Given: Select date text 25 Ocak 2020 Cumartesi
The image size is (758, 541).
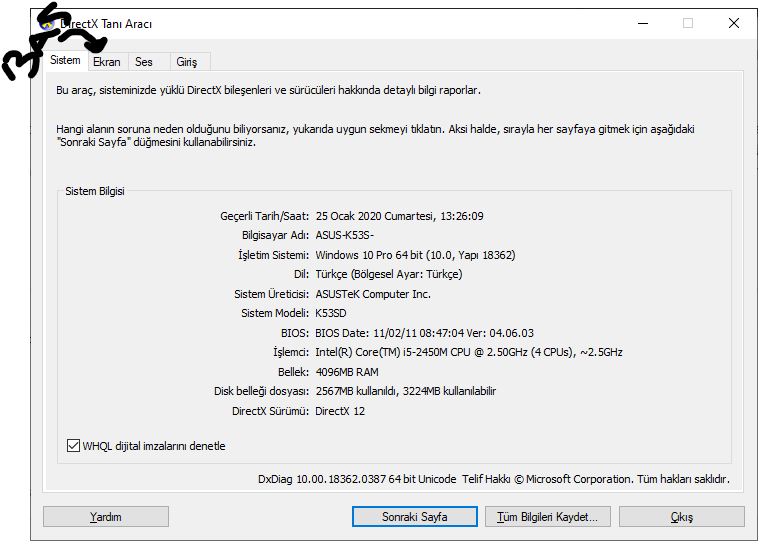Looking at the screenshot, I should tap(374, 216).
